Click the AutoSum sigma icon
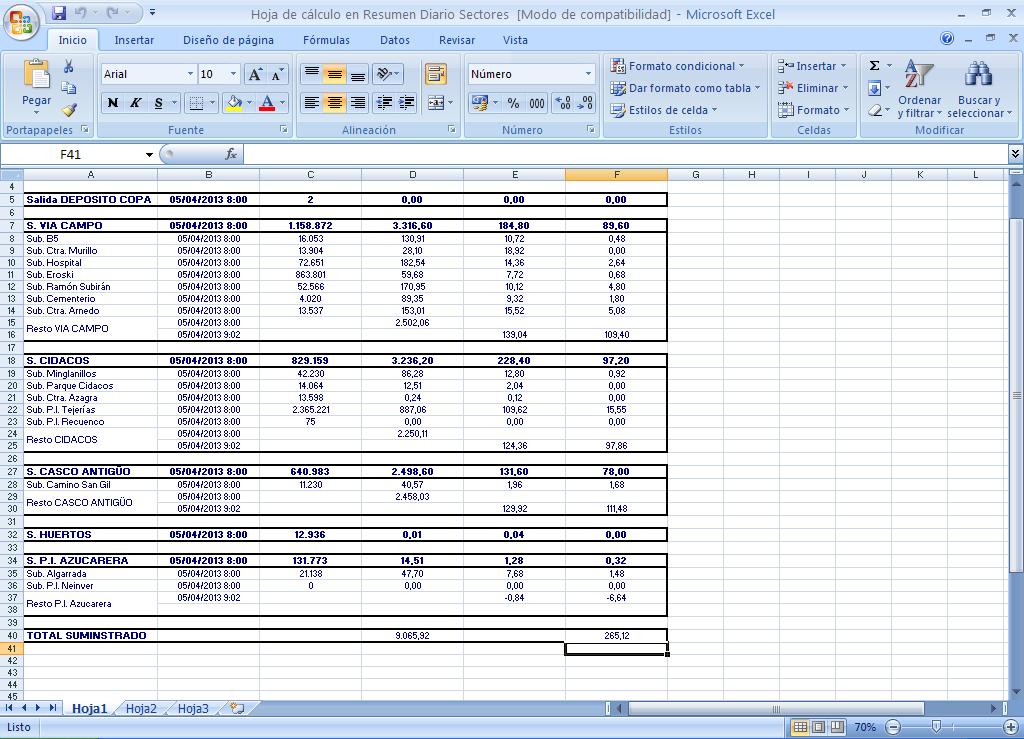Image resolution: width=1024 pixels, height=739 pixels. click(874, 66)
